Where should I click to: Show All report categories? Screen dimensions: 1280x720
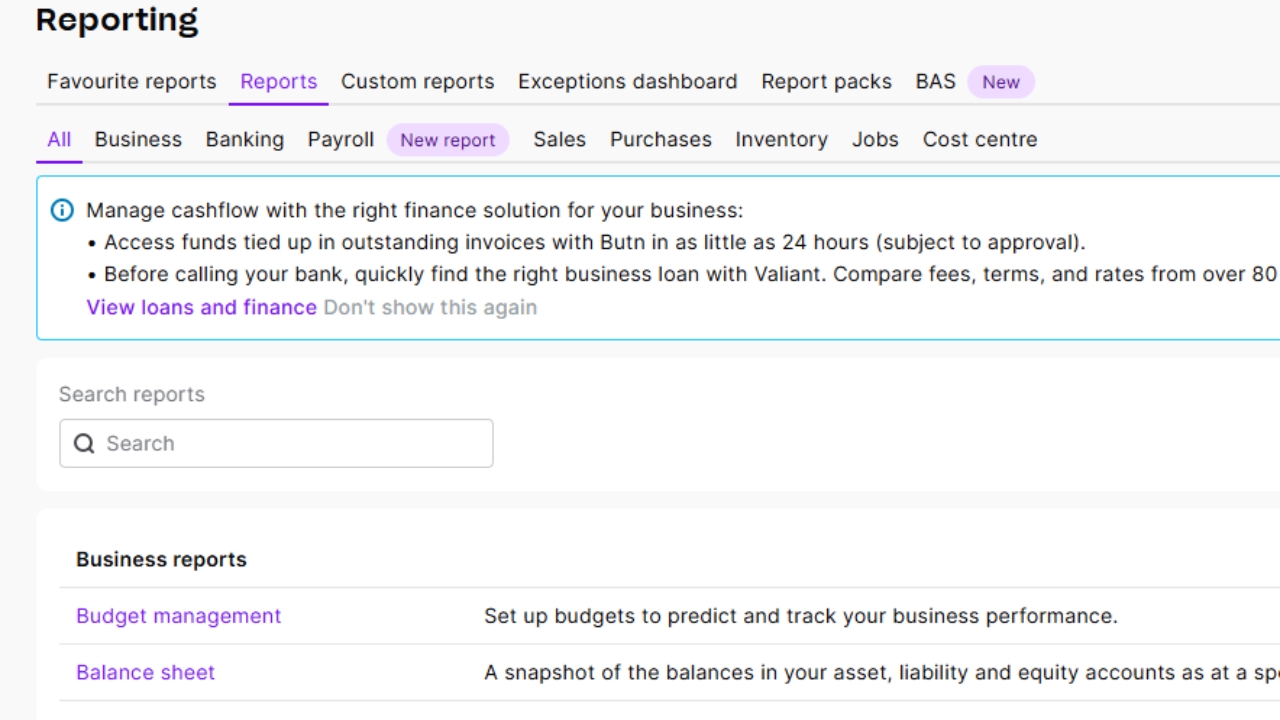point(59,139)
